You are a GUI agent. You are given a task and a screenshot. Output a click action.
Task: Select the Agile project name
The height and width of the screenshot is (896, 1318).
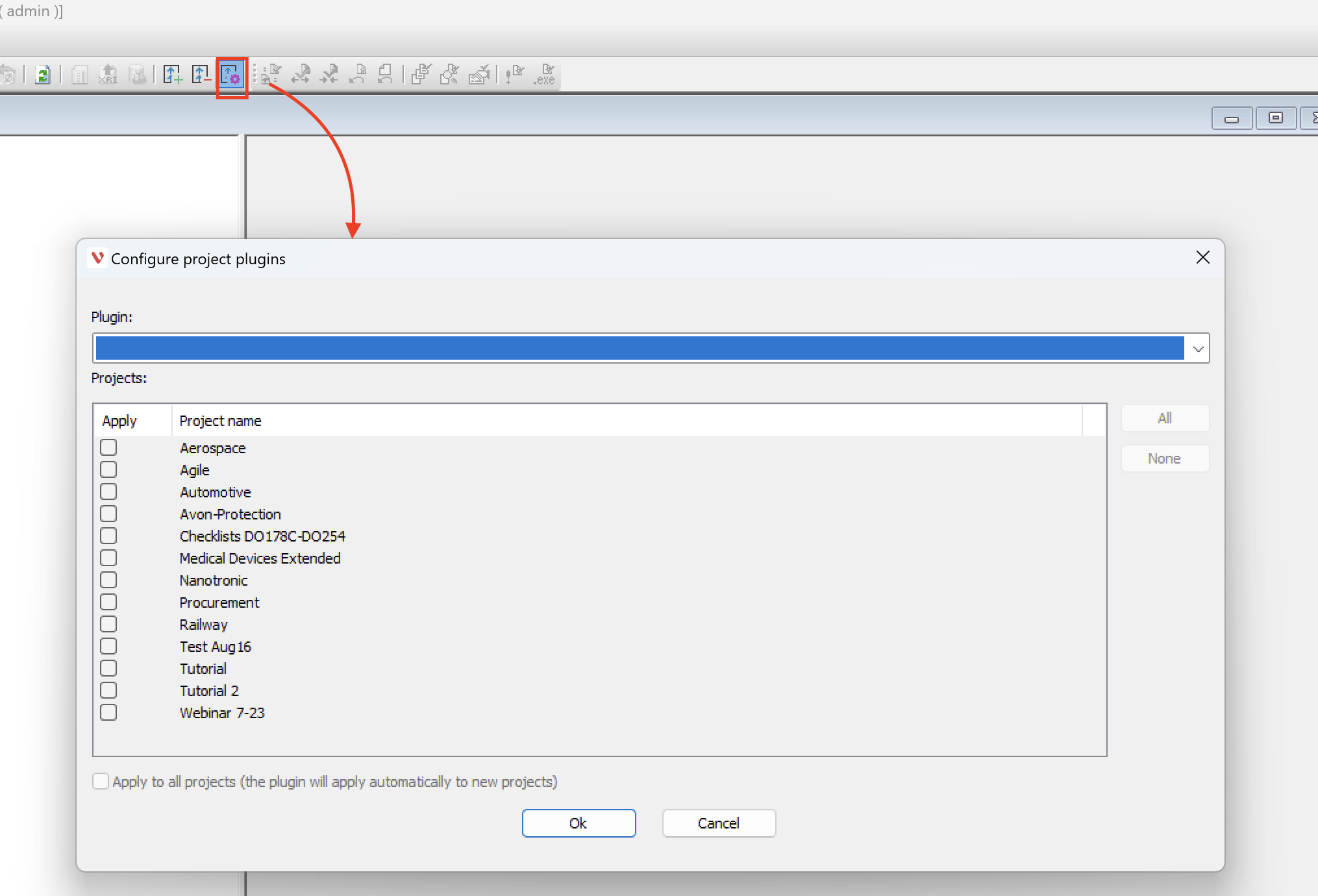coord(195,470)
